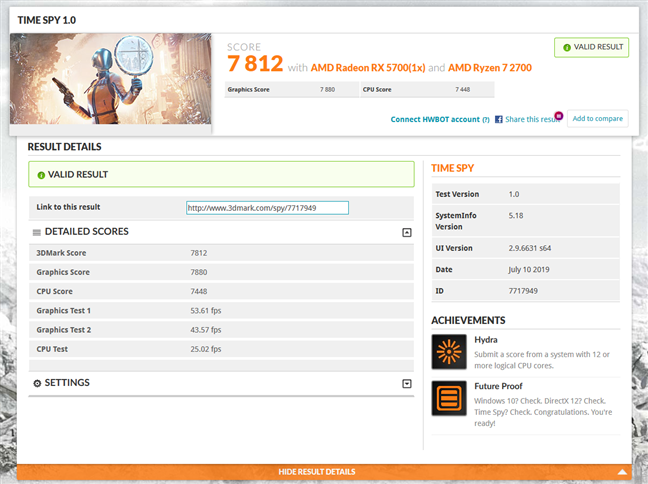The height and width of the screenshot is (484, 648).
Task: Click CPU Score 7 448 in header
Action: click(x=427, y=89)
